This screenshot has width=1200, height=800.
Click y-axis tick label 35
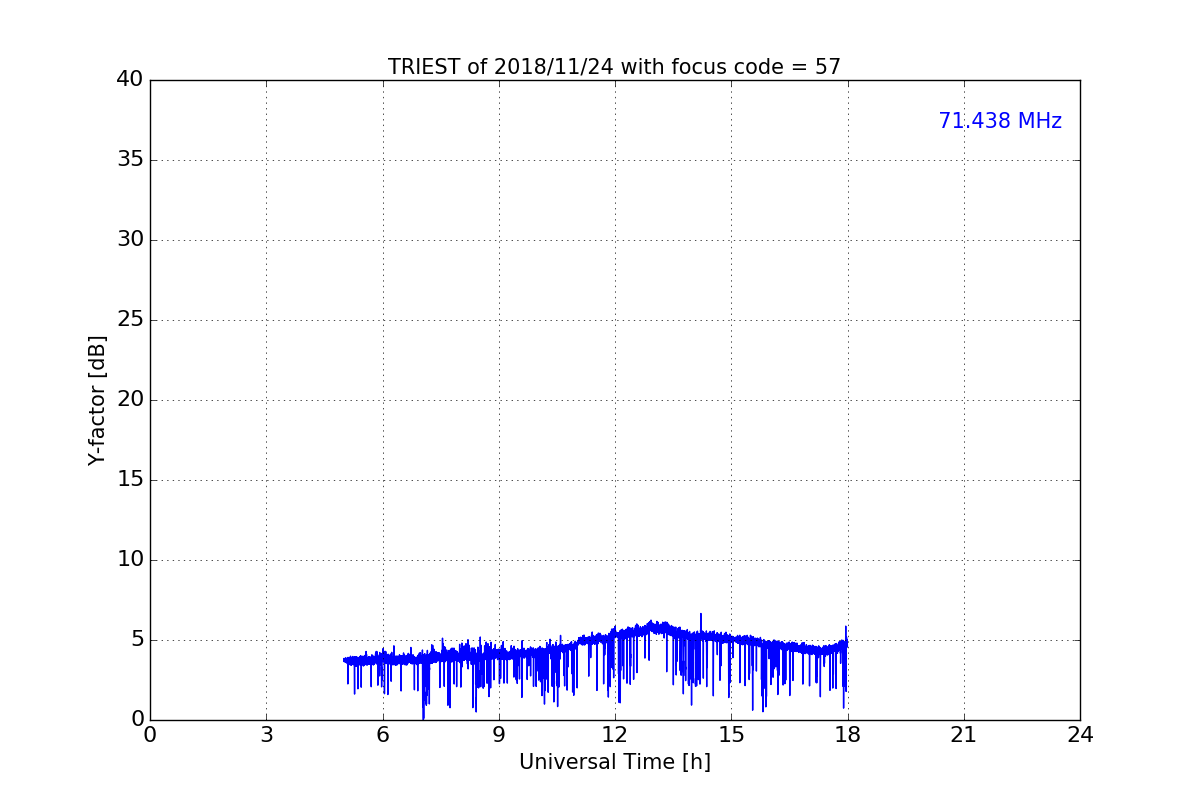click(130, 160)
